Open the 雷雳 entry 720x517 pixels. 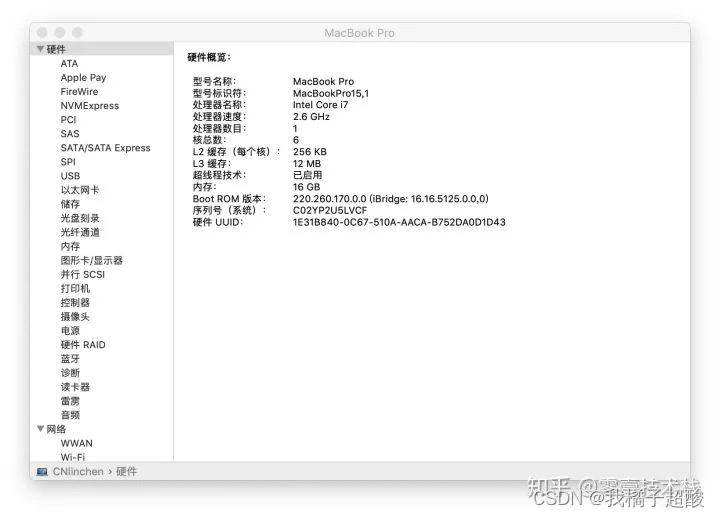[70, 401]
